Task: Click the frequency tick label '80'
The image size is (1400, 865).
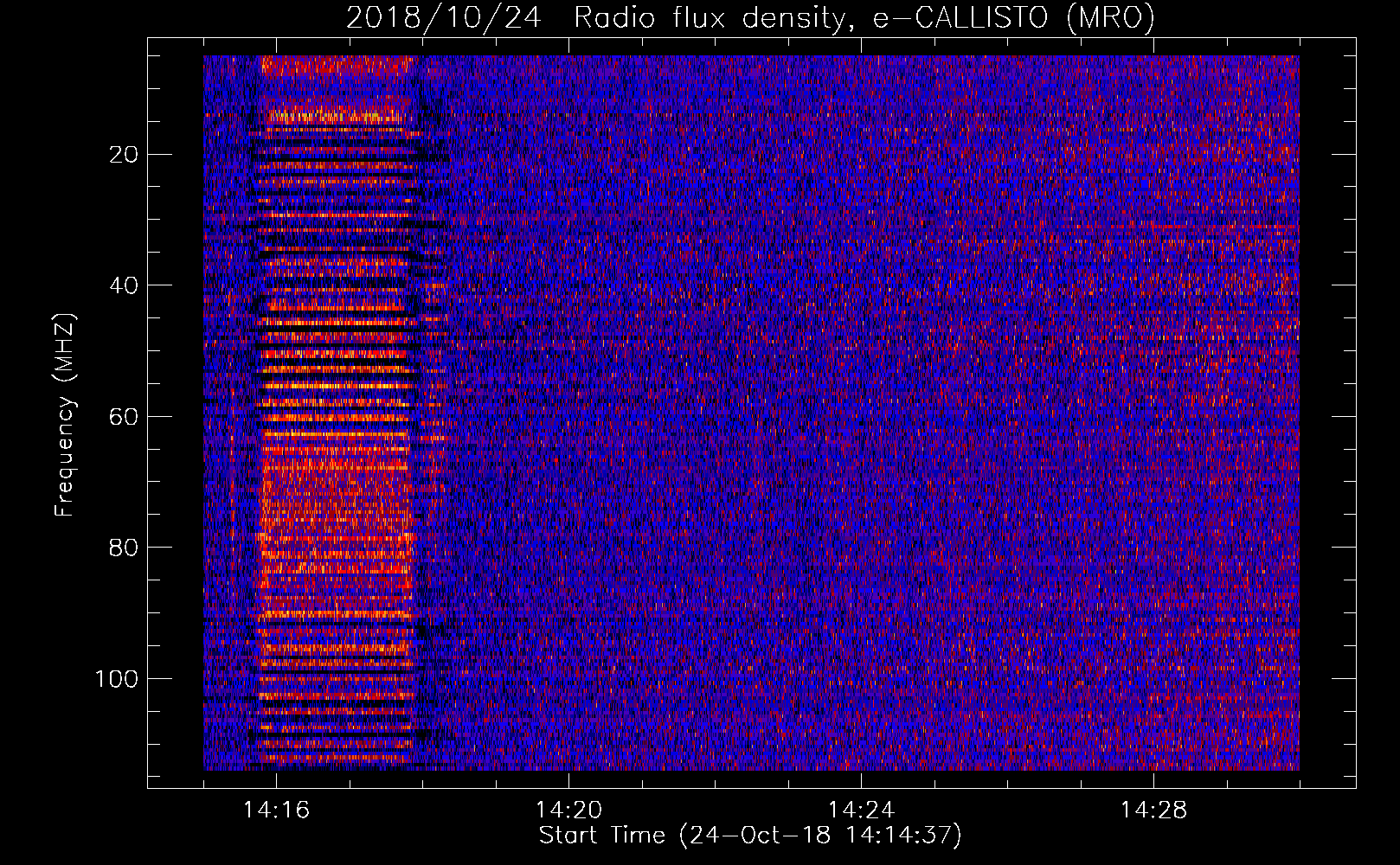Action: [x=124, y=548]
